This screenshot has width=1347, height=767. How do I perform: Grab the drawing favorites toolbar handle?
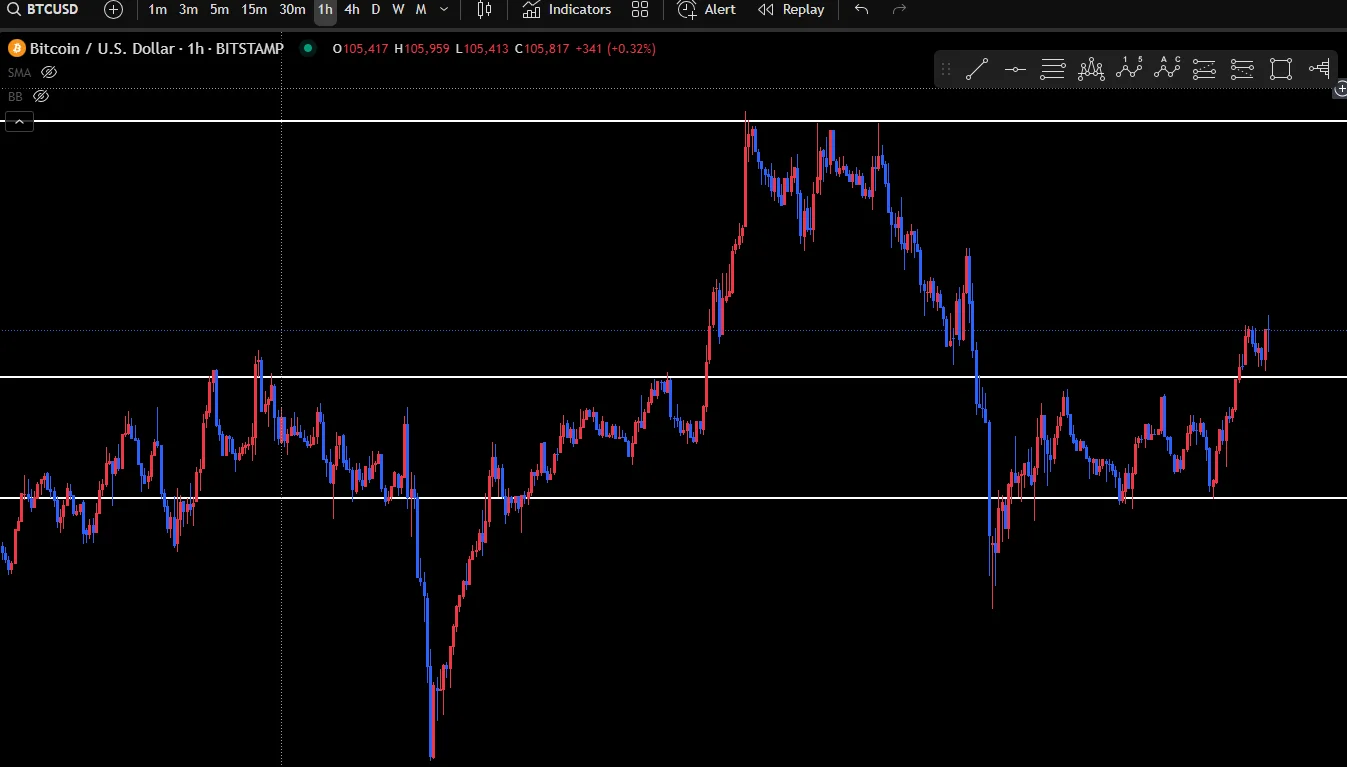point(946,69)
